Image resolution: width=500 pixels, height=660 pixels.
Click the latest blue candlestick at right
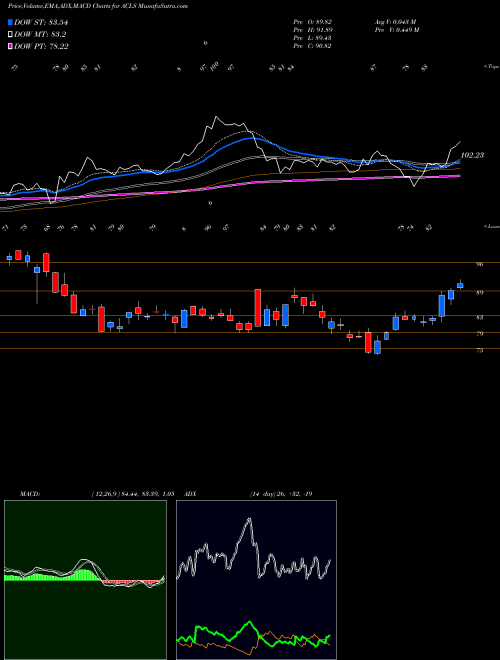(x=460, y=285)
